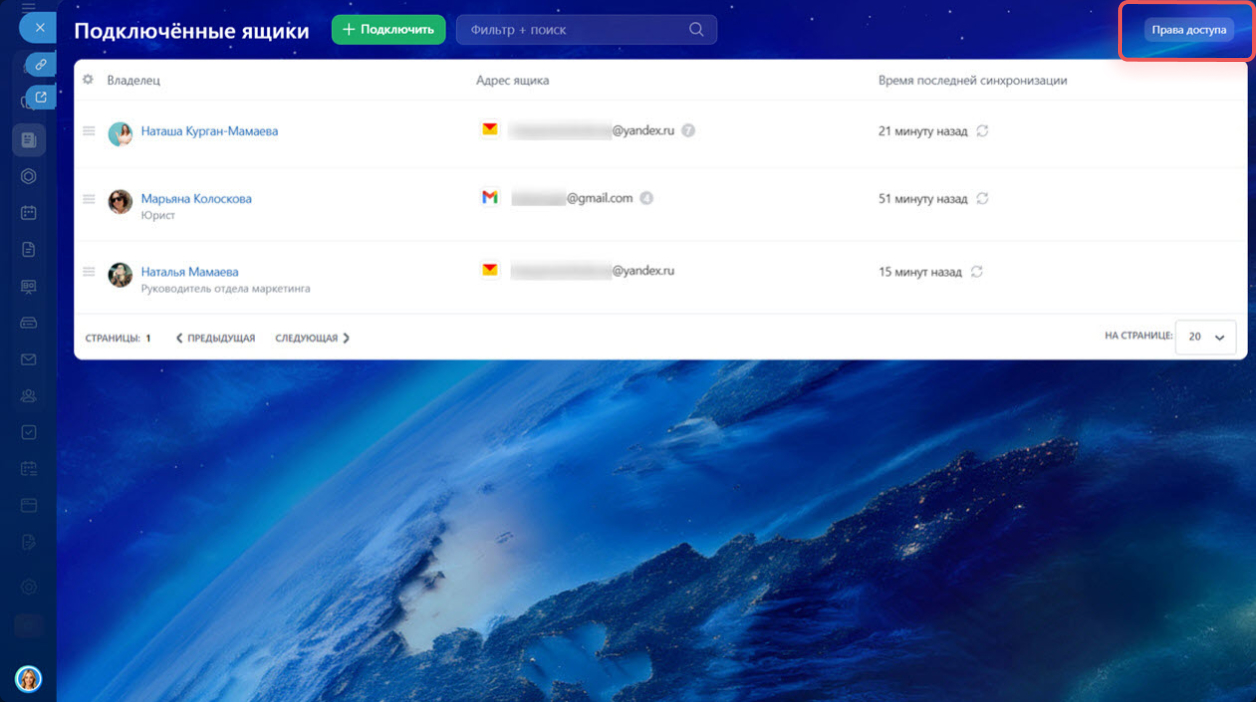Expand the rows-per-page dropdown showing 20

pos(1206,338)
